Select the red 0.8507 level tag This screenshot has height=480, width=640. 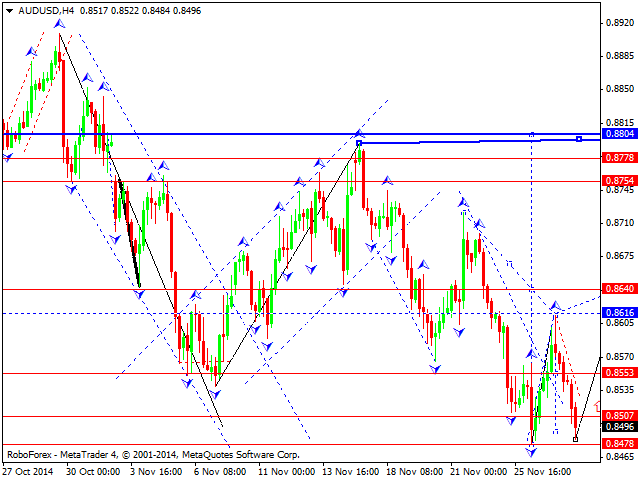point(620,416)
